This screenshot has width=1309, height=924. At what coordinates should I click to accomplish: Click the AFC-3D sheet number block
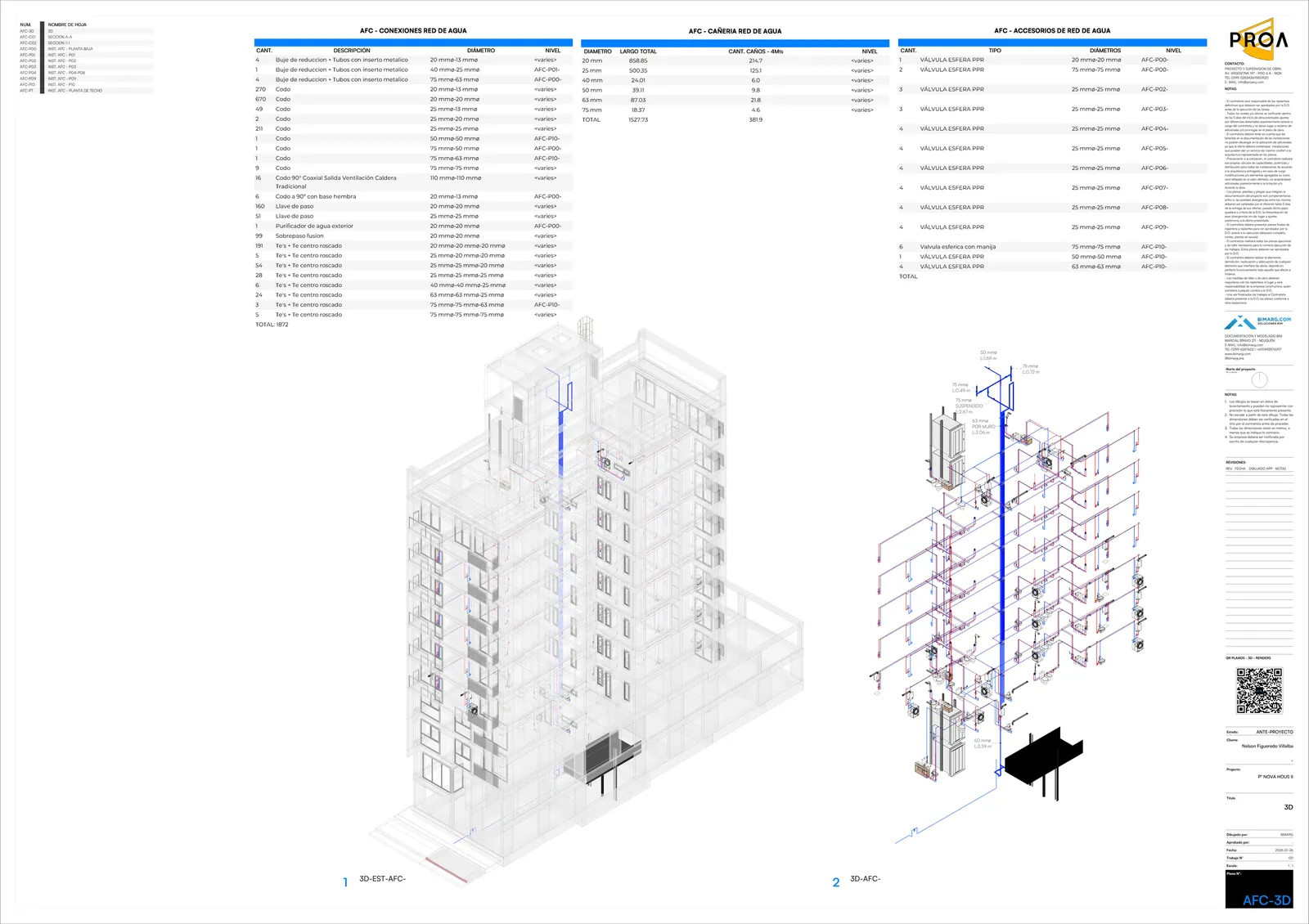(1259, 890)
